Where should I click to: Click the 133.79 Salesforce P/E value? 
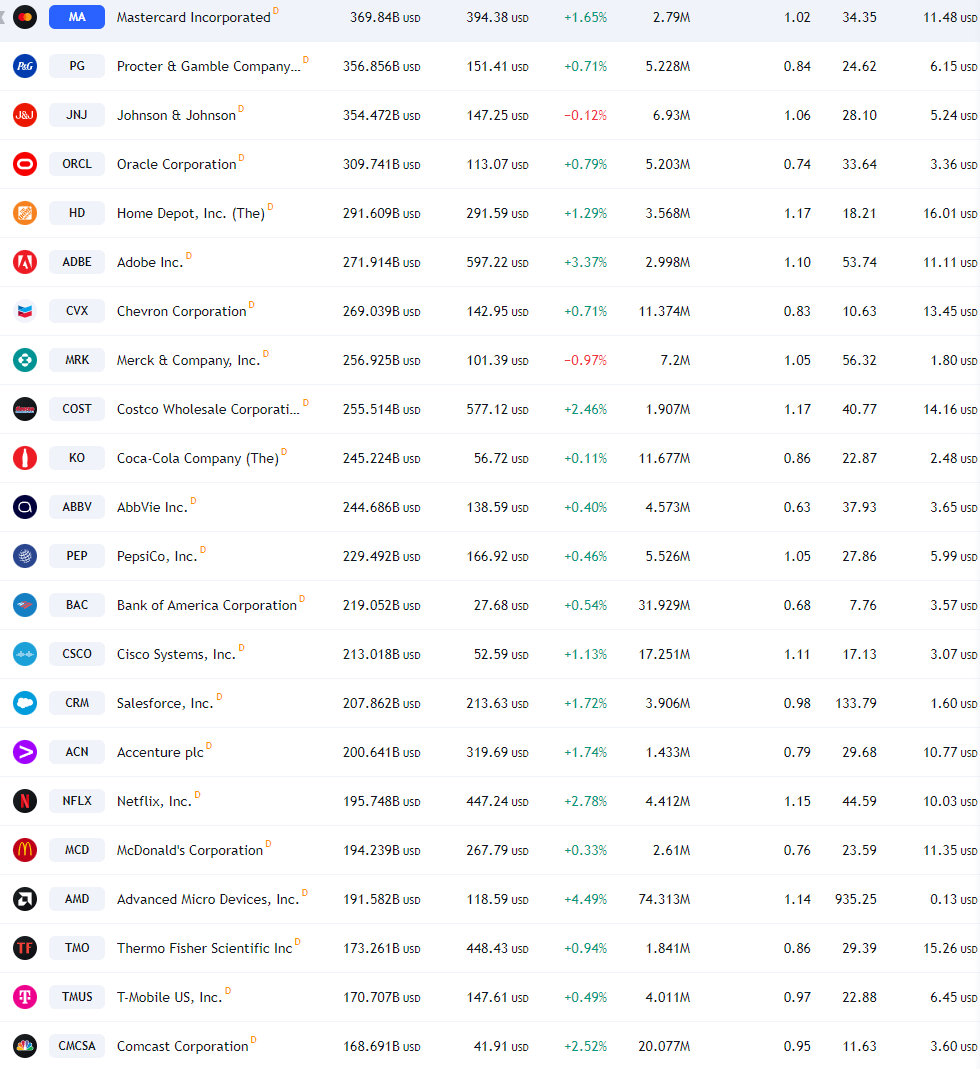[x=856, y=704]
